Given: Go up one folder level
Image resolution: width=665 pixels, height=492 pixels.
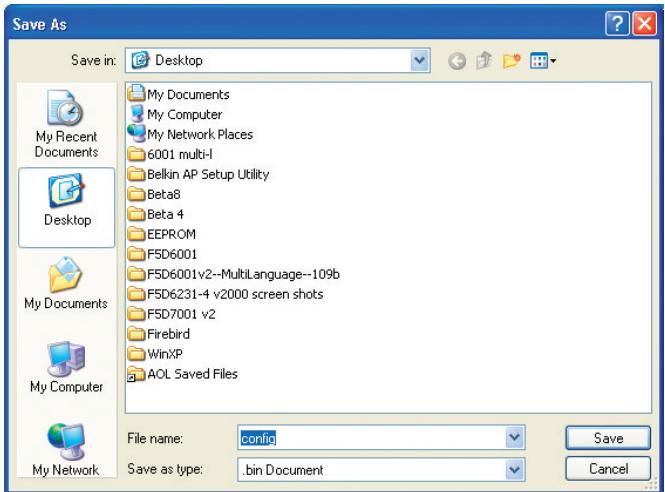Looking at the screenshot, I should [484, 61].
